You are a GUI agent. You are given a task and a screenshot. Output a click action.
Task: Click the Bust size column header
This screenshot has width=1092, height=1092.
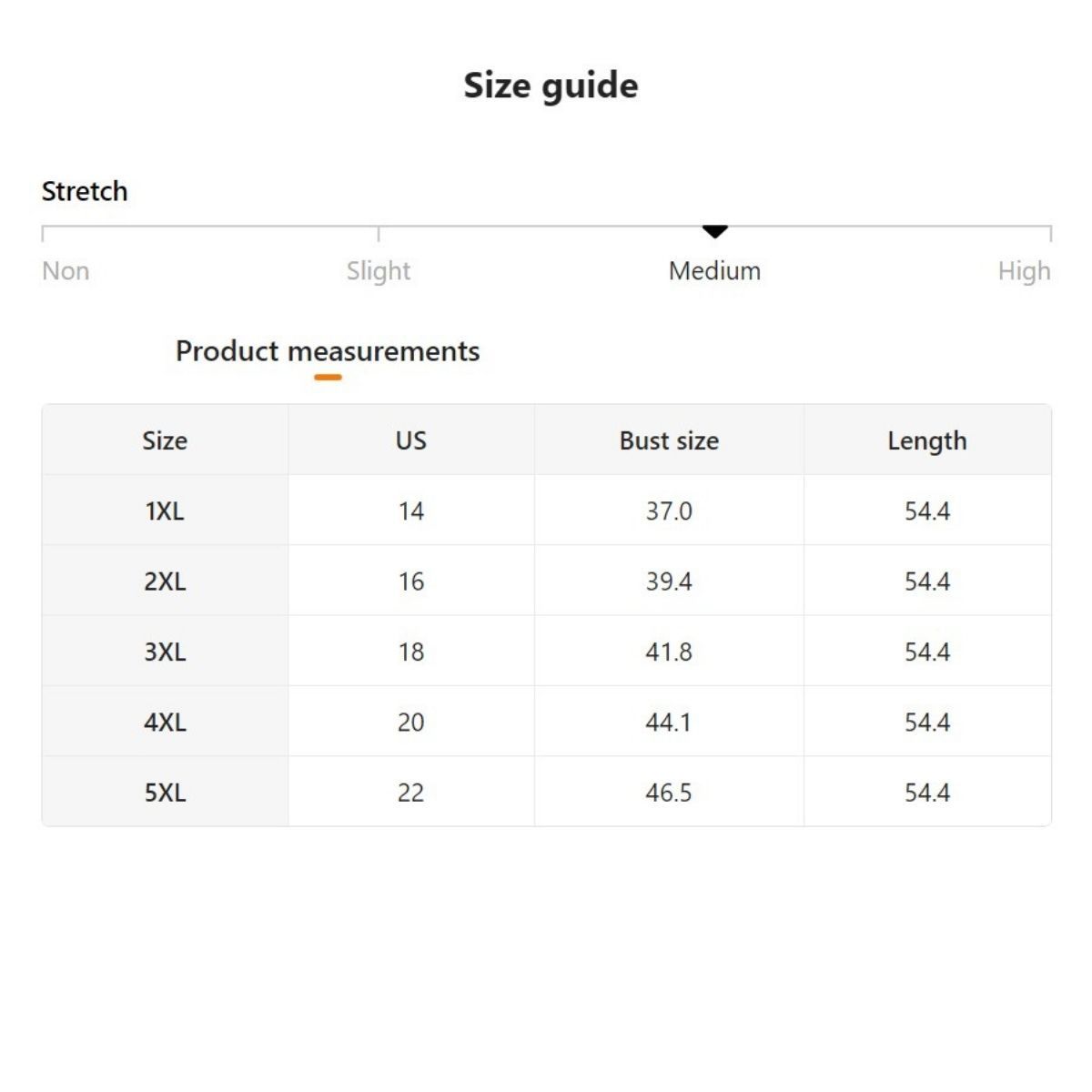pyautogui.click(x=669, y=440)
